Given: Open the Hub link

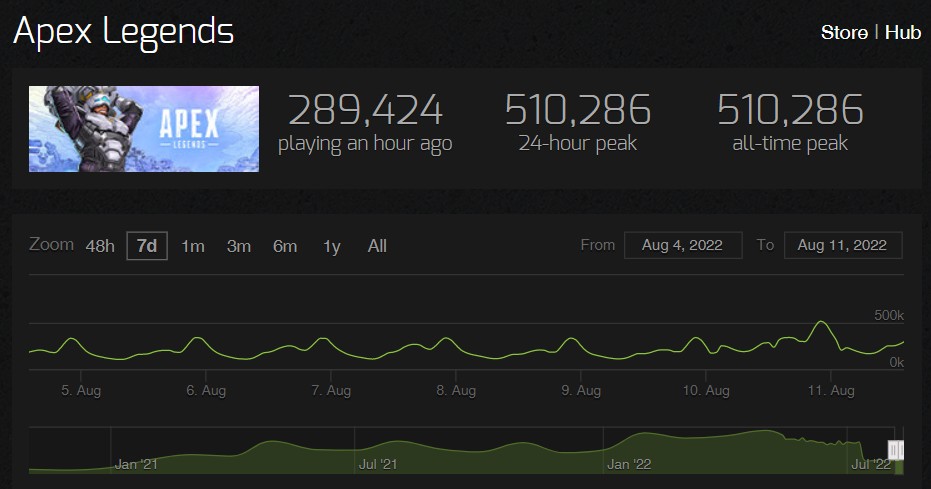Looking at the screenshot, I should [902, 32].
